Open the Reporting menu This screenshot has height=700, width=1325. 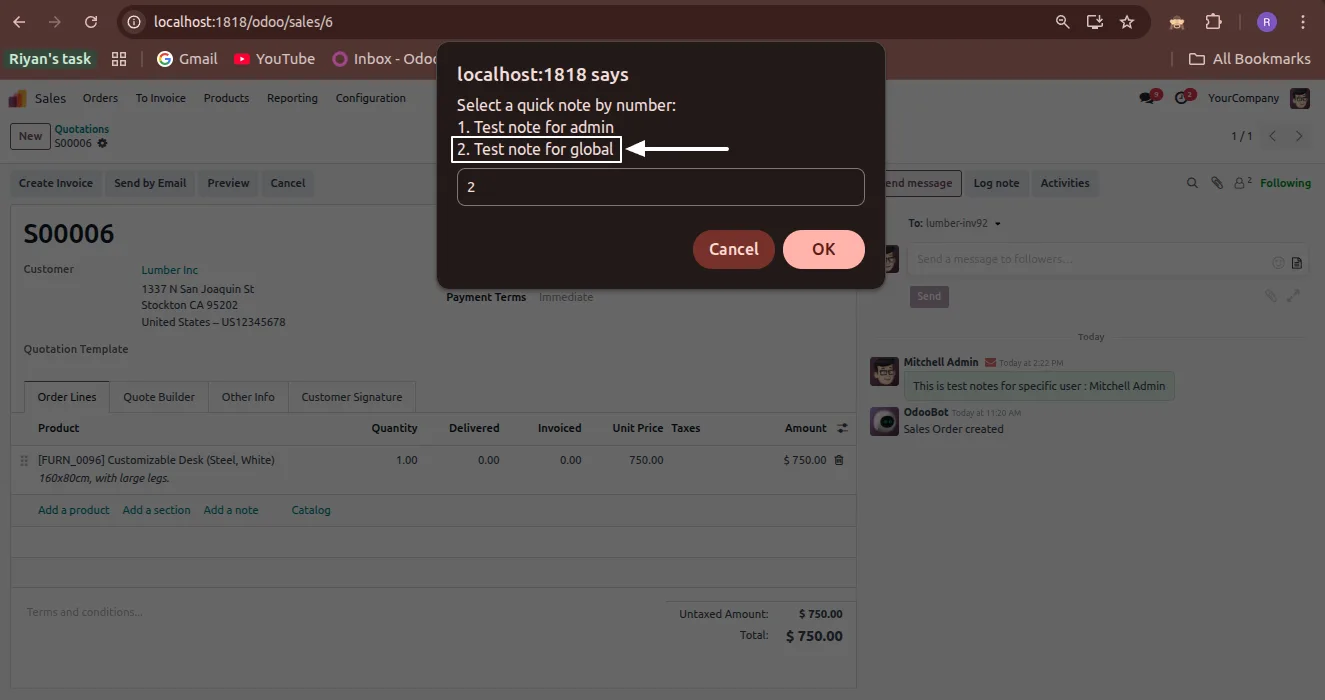point(292,98)
